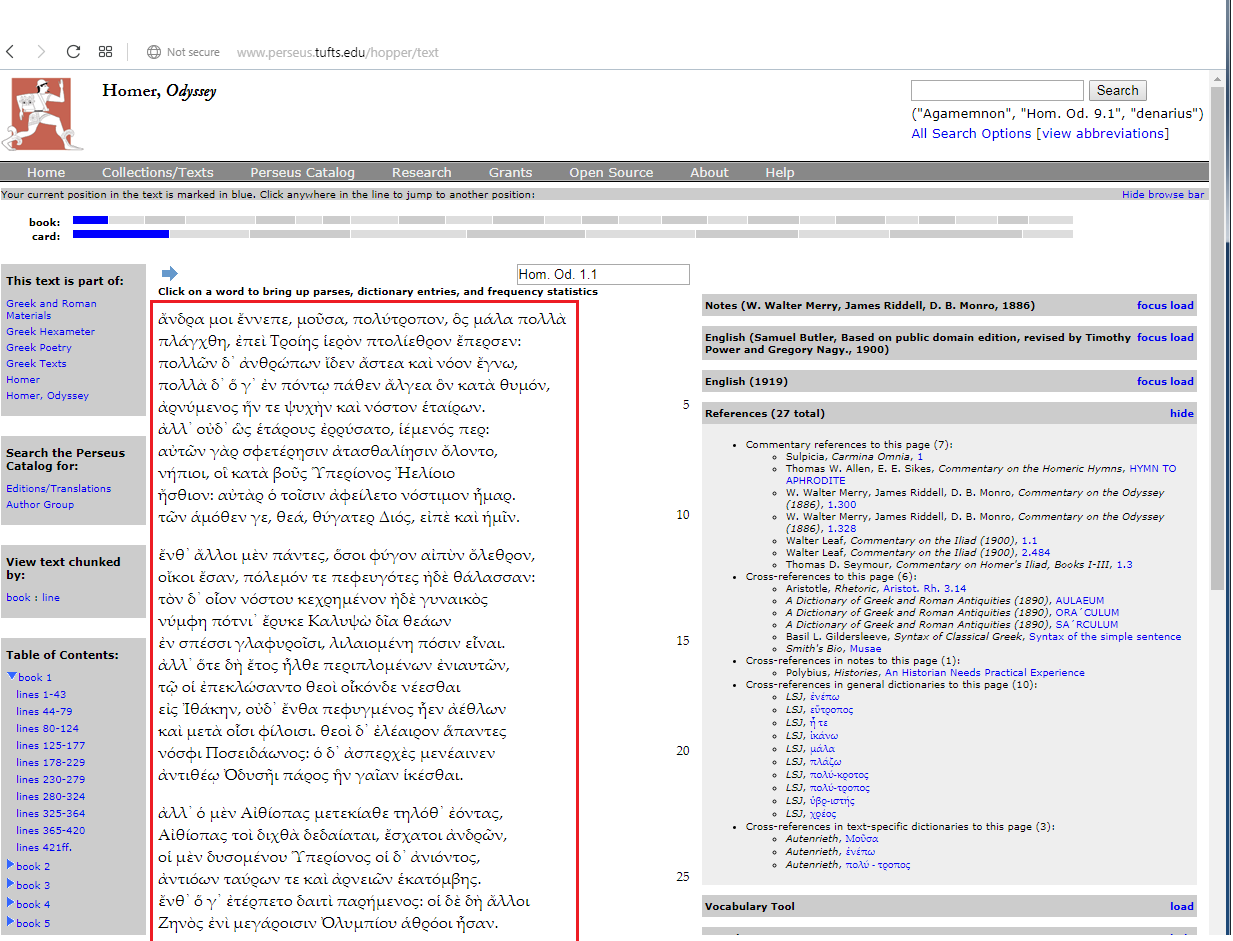Viewport: 1233px width, 941px height.
Task: Open Homer, Odyssey sidebar link
Action: tap(47, 395)
